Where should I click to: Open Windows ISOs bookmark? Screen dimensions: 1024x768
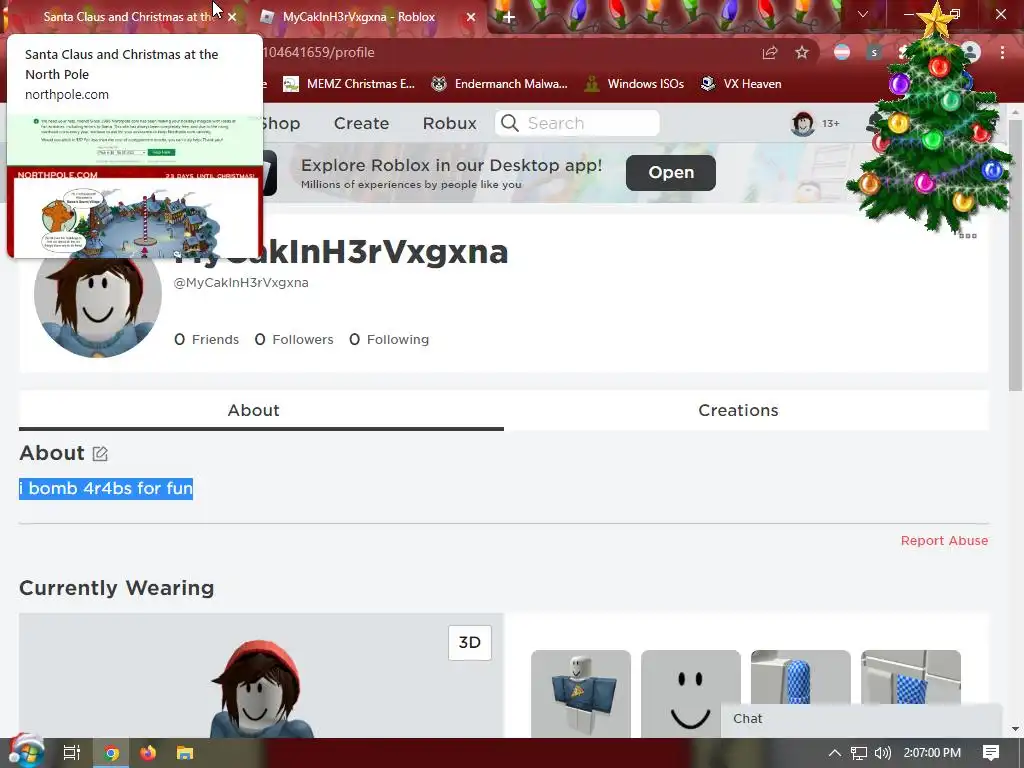click(634, 84)
